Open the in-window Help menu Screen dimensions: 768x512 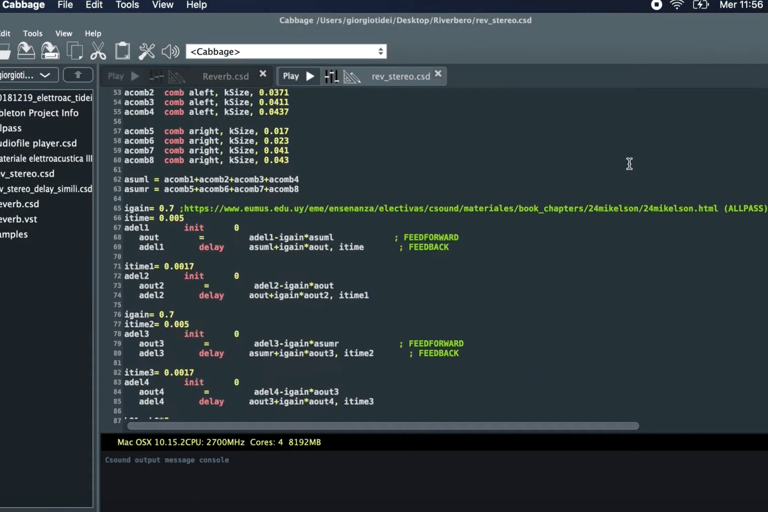93,33
